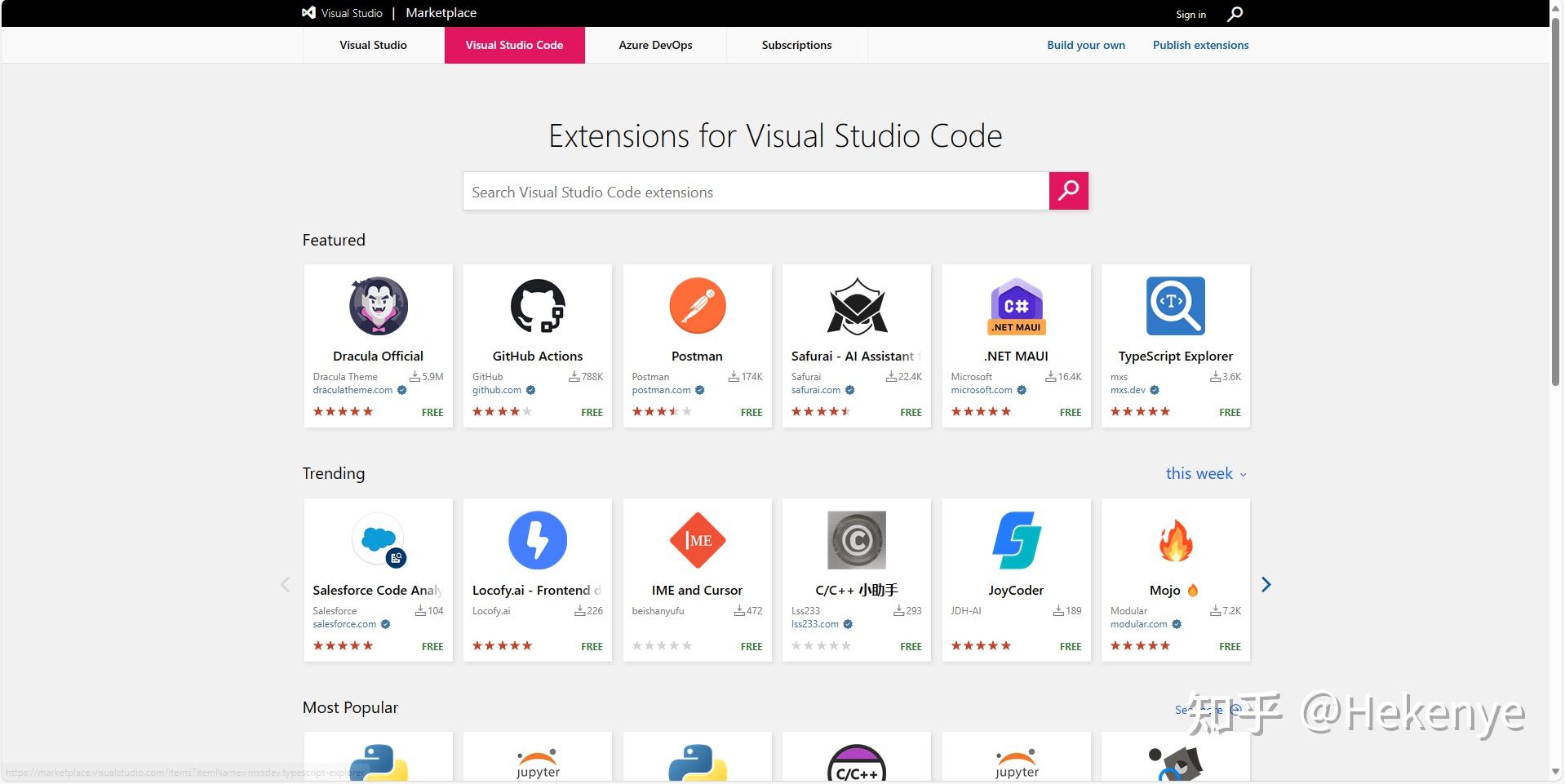This screenshot has height=784, width=1565.
Task: Open the Dracula Official extension icon
Action: pyautogui.click(x=377, y=306)
